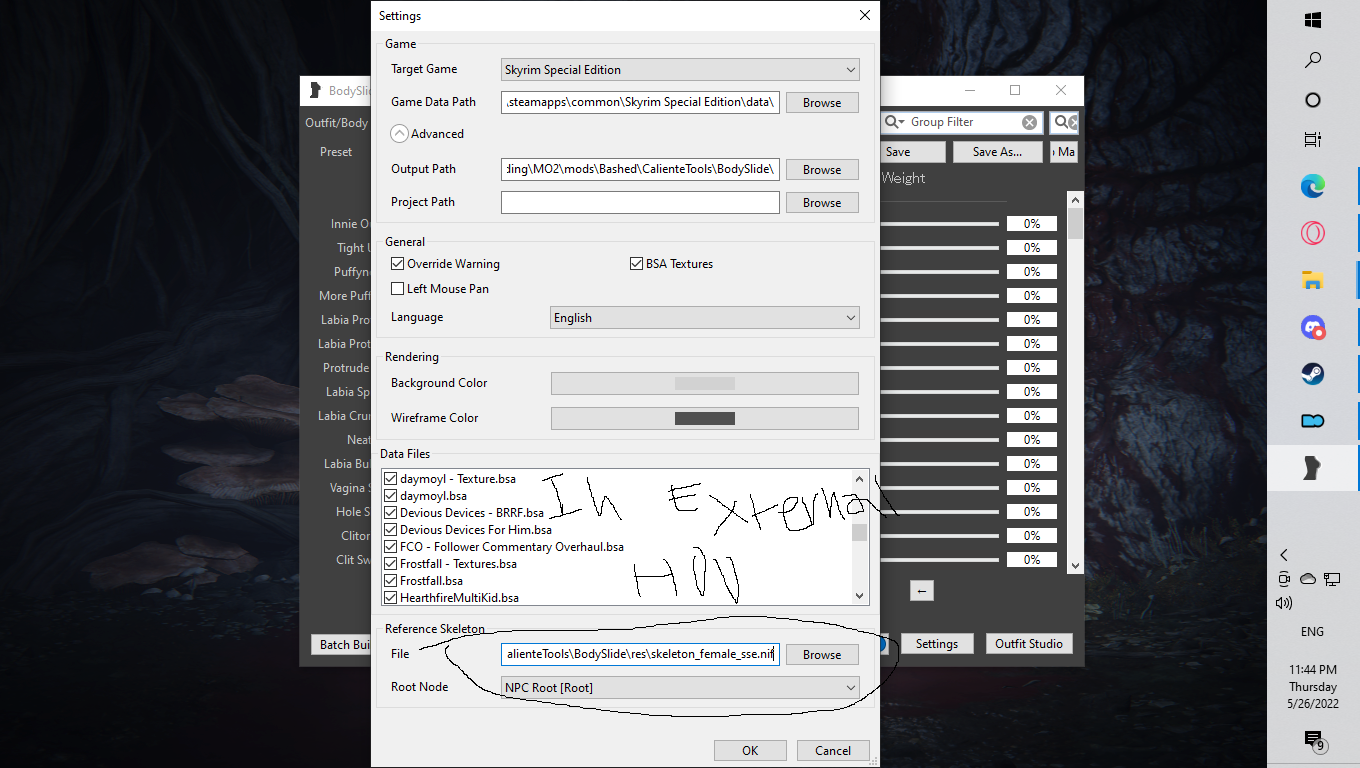Select the Frostfall.bsa entry text

[x=431, y=581]
